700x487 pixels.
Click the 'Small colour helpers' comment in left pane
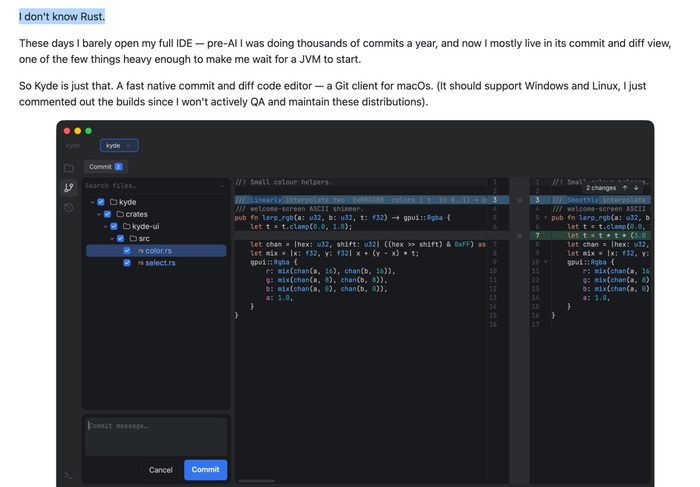[284, 182]
